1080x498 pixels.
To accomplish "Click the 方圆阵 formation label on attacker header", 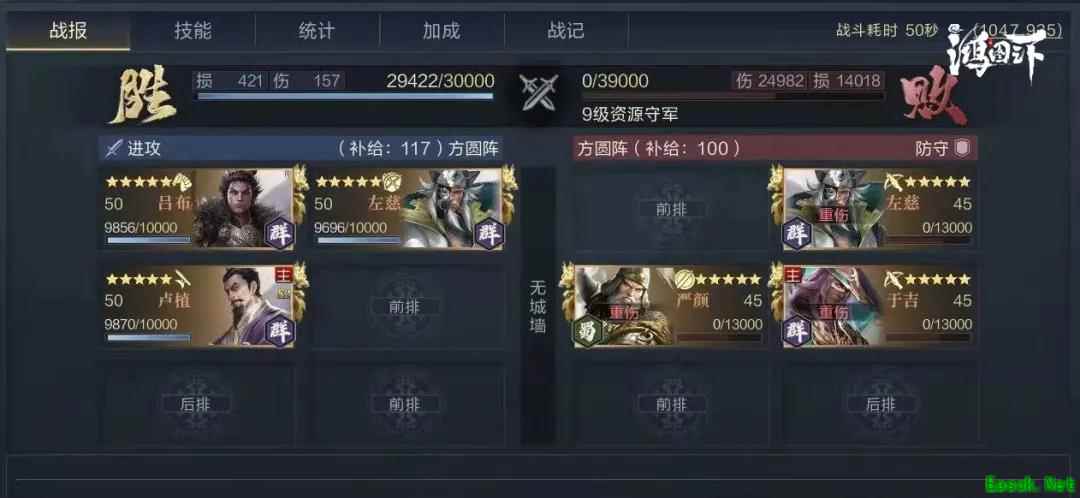I will click(x=474, y=148).
